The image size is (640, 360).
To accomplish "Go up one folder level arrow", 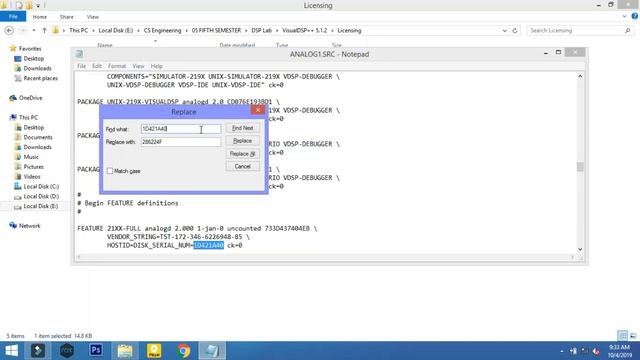I will (44, 31).
